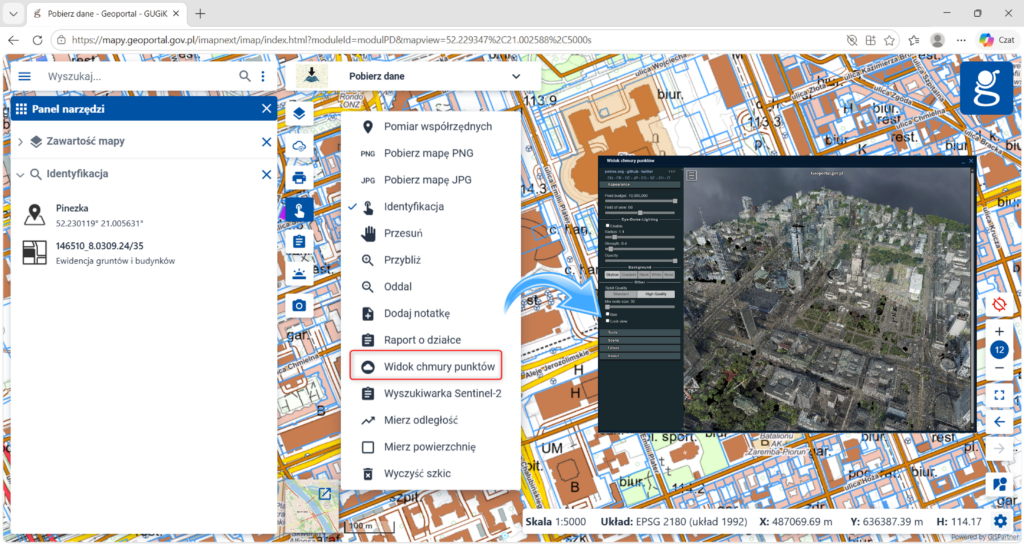This screenshot has height=544, width=1024.
Task: Open the clipboard report icon in toolbar
Action: point(299,241)
